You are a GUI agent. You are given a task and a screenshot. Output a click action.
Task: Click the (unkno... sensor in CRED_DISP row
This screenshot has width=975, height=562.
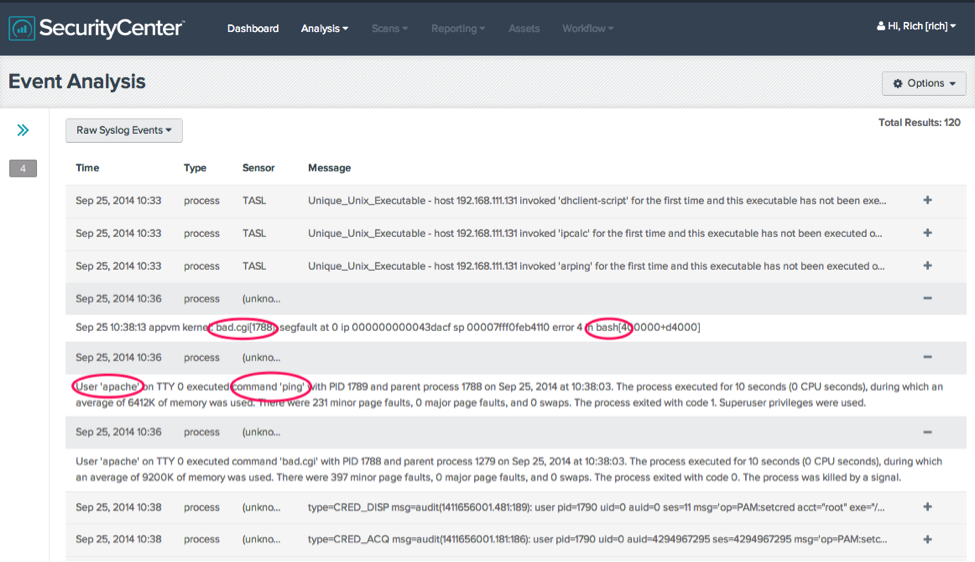point(261,507)
